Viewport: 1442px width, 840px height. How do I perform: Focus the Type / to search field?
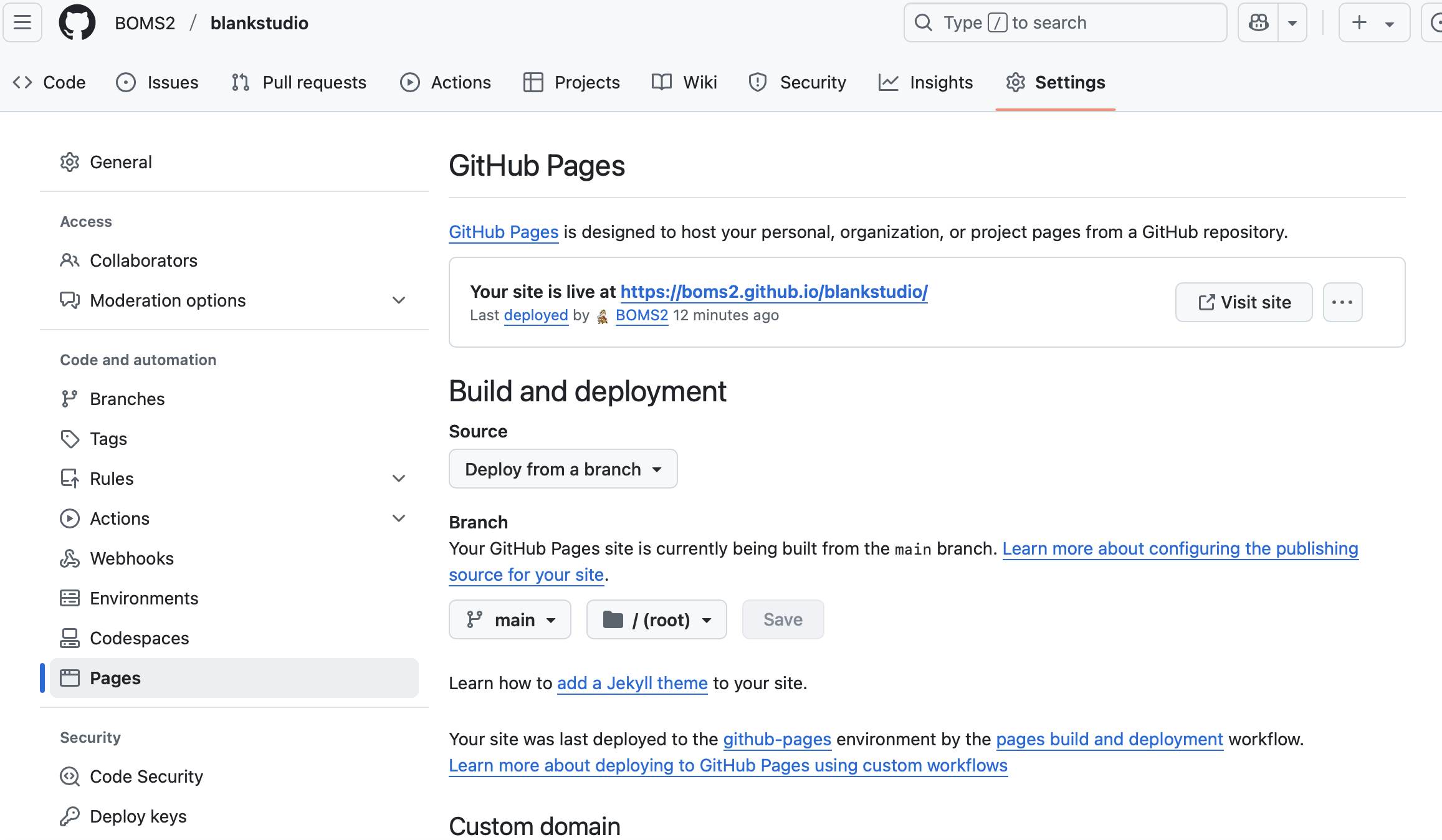click(1065, 22)
